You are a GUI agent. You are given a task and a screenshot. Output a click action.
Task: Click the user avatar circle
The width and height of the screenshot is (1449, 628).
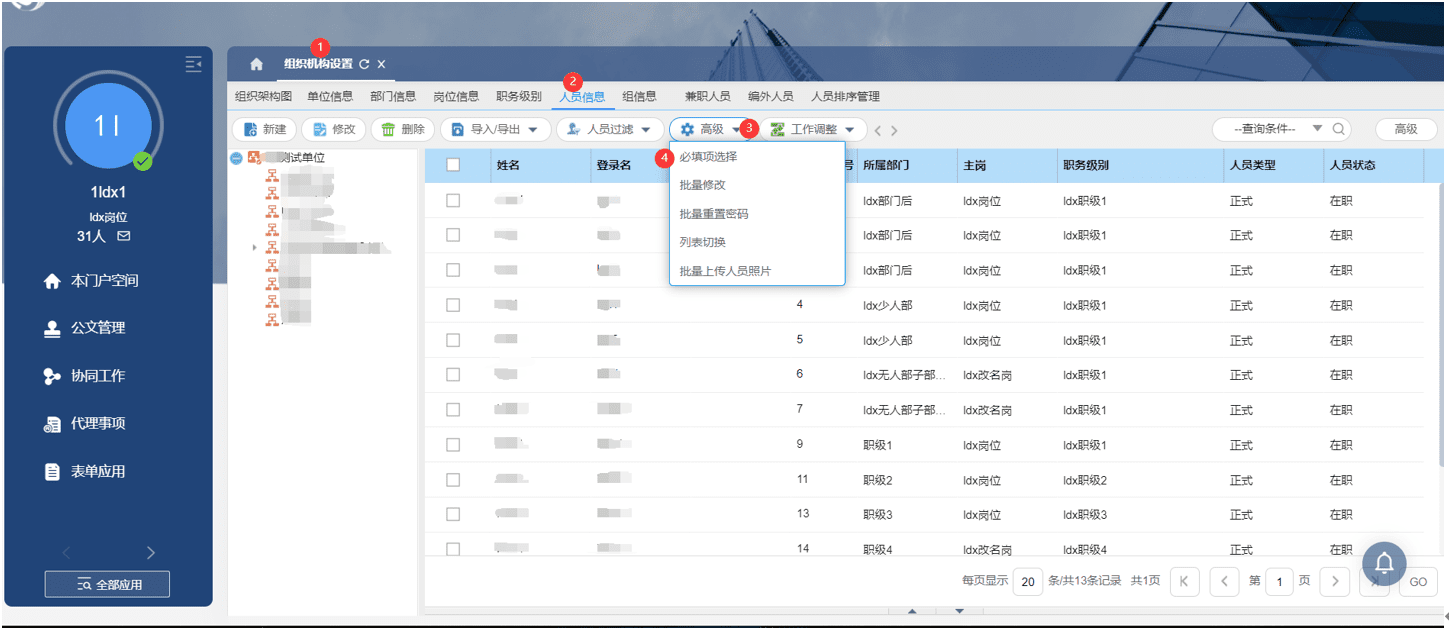(108, 125)
